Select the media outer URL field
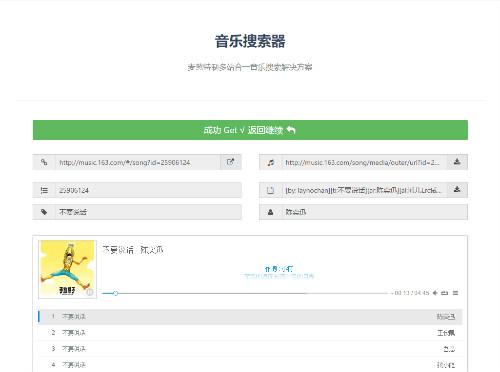 pos(364,162)
